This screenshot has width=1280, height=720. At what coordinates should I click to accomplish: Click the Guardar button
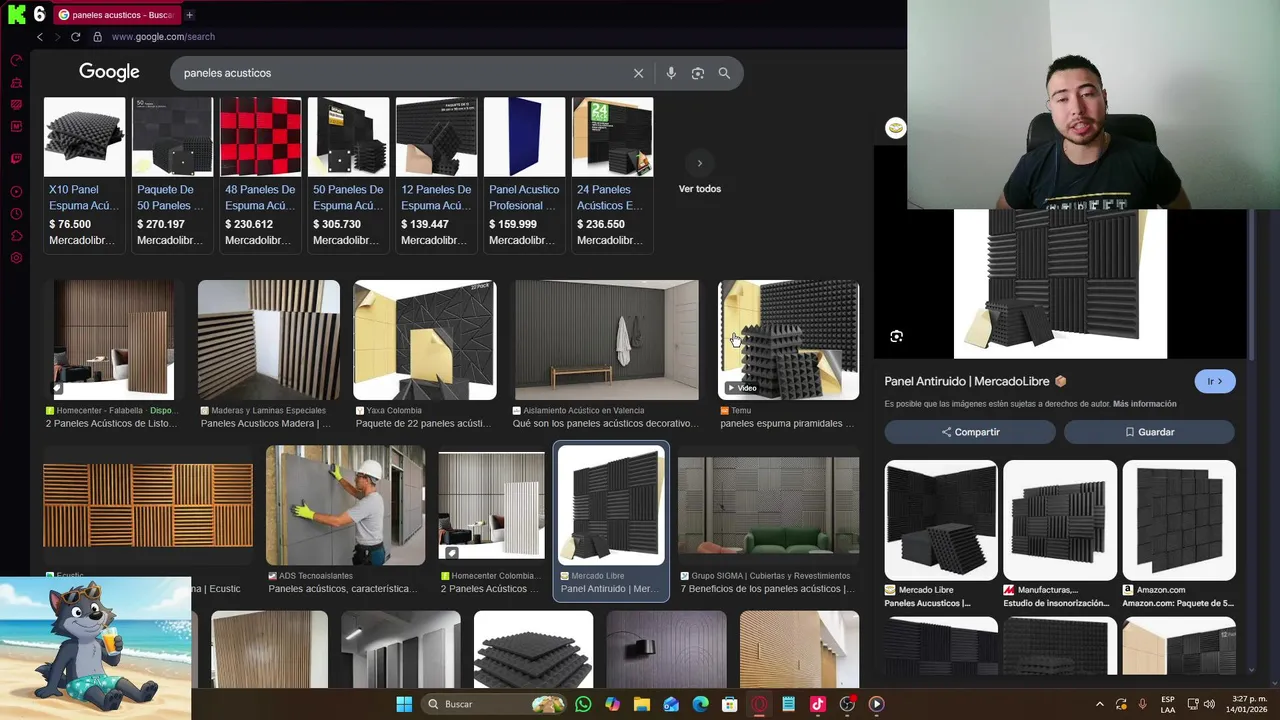1149,432
